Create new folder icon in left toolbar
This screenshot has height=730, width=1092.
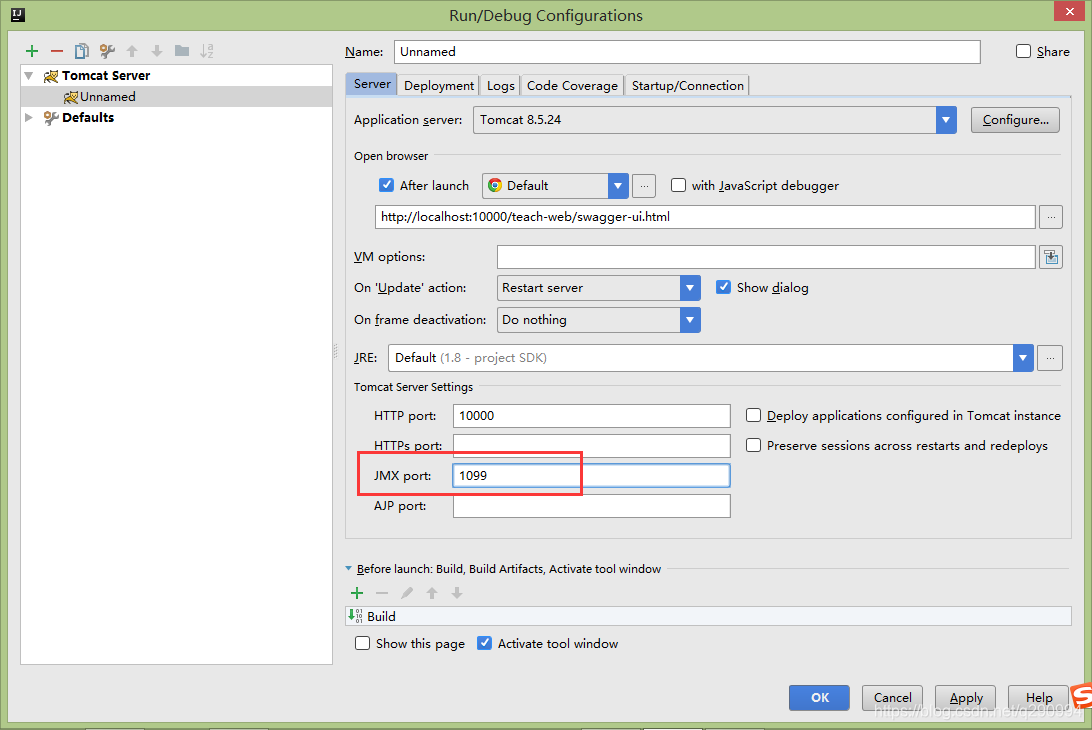pos(182,51)
